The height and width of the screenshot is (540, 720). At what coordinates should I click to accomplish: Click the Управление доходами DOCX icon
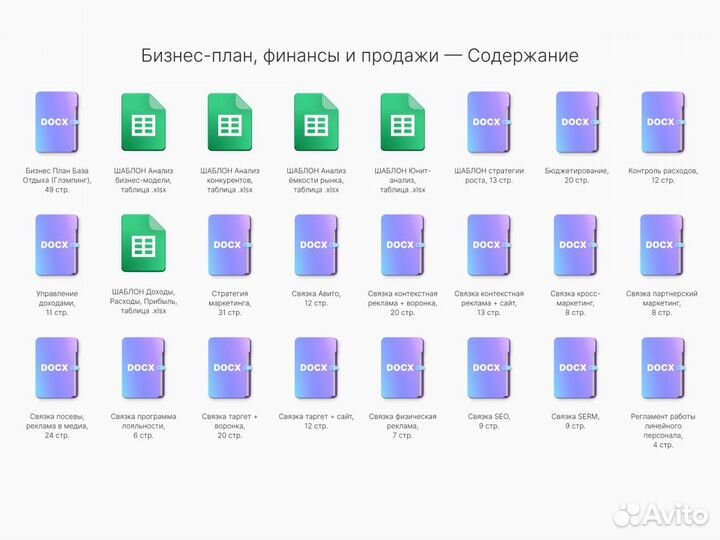pos(57,245)
